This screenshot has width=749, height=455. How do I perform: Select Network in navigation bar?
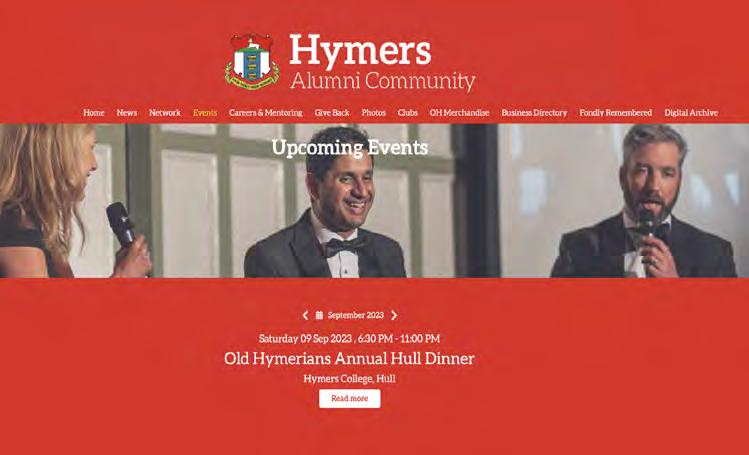[x=165, y=113]
